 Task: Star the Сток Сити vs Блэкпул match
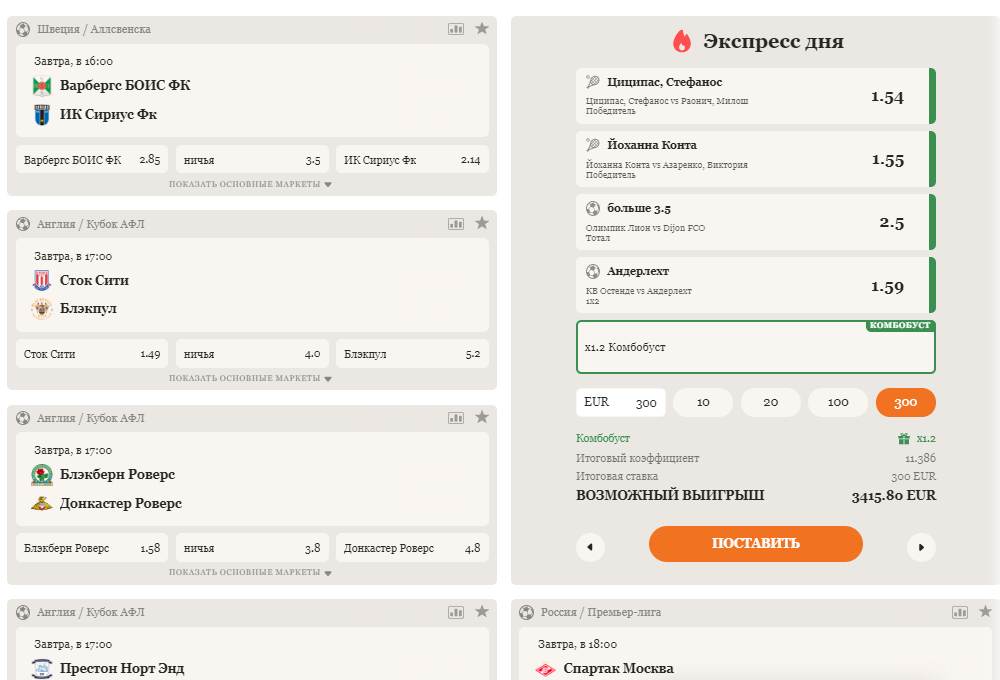click(x=481, y=223)
